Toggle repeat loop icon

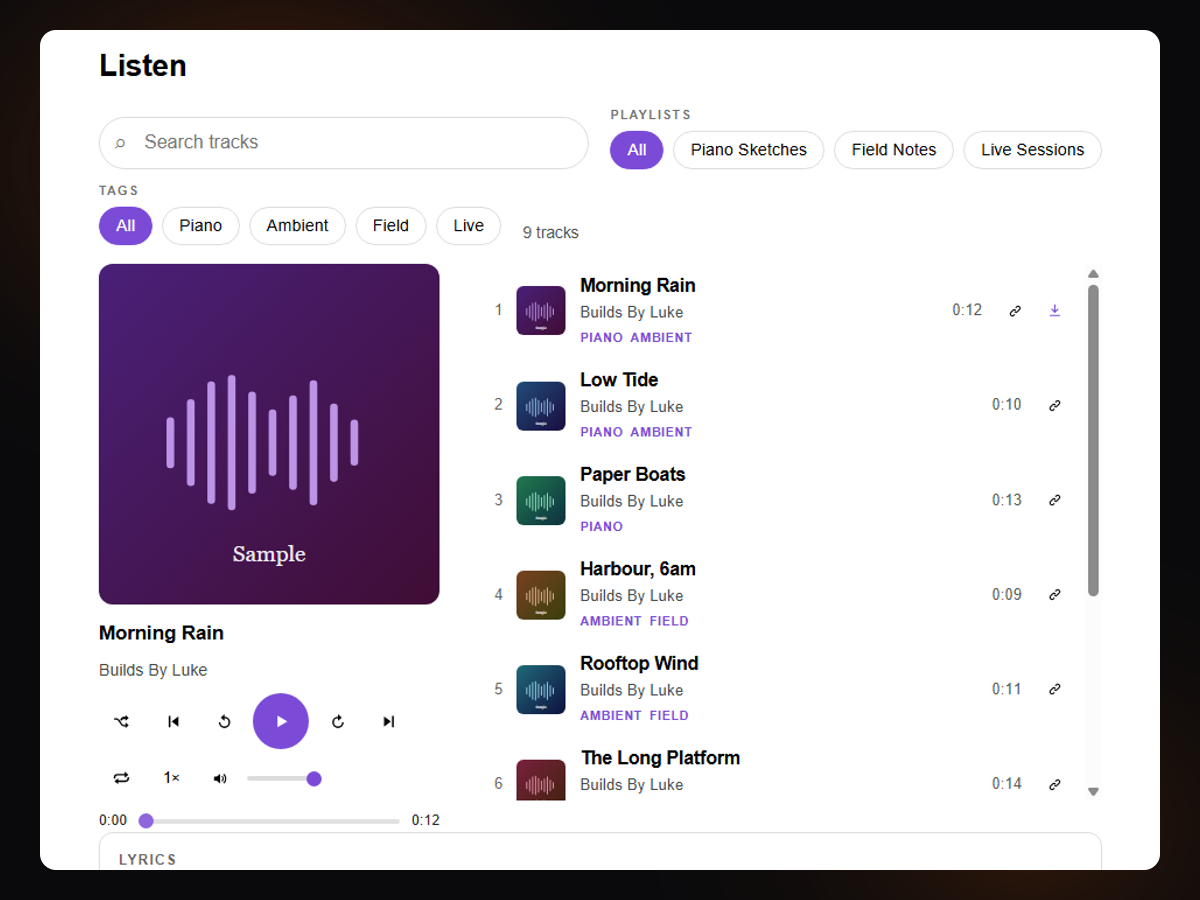[121, 778]
